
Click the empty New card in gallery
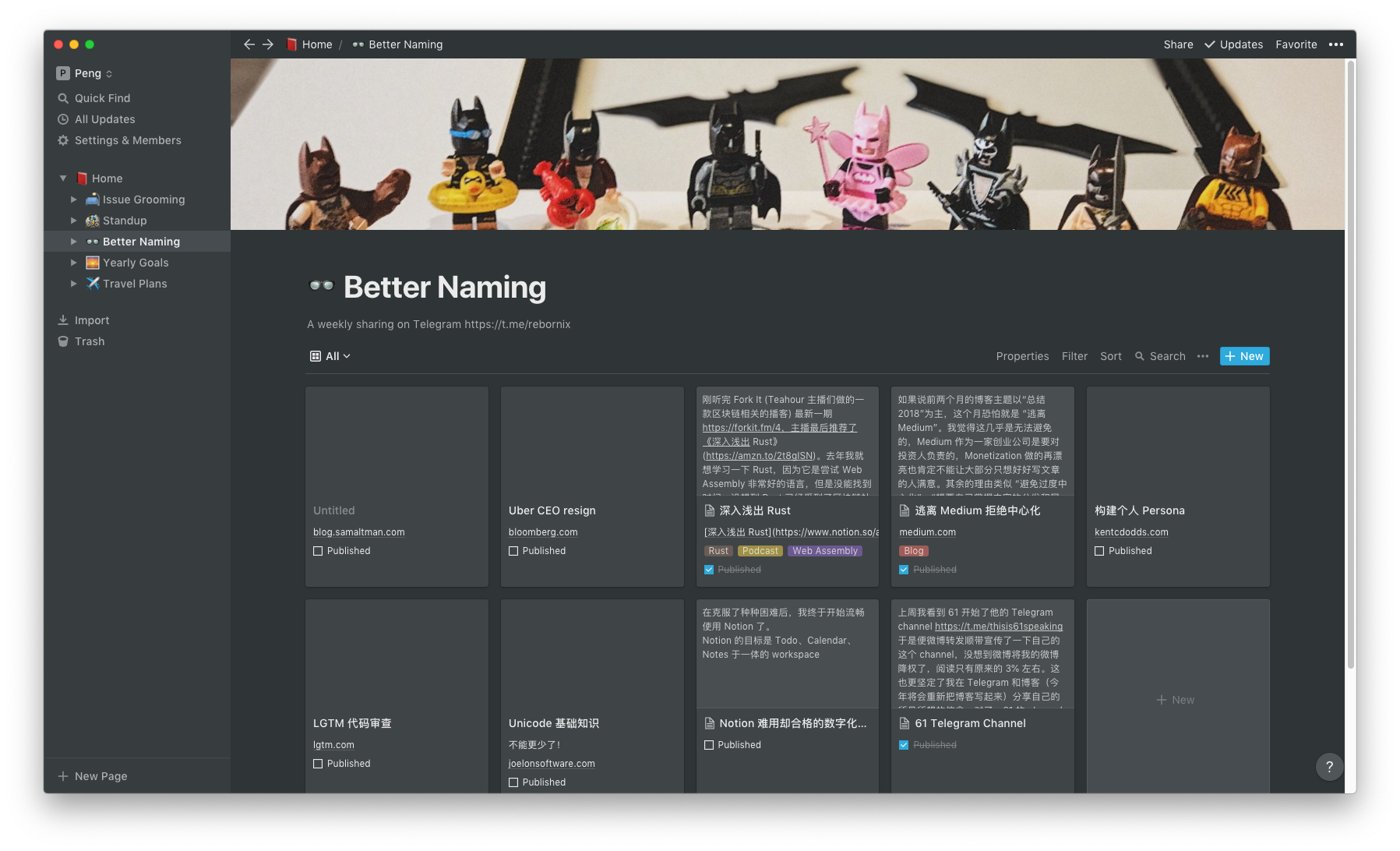[1178, 696]
